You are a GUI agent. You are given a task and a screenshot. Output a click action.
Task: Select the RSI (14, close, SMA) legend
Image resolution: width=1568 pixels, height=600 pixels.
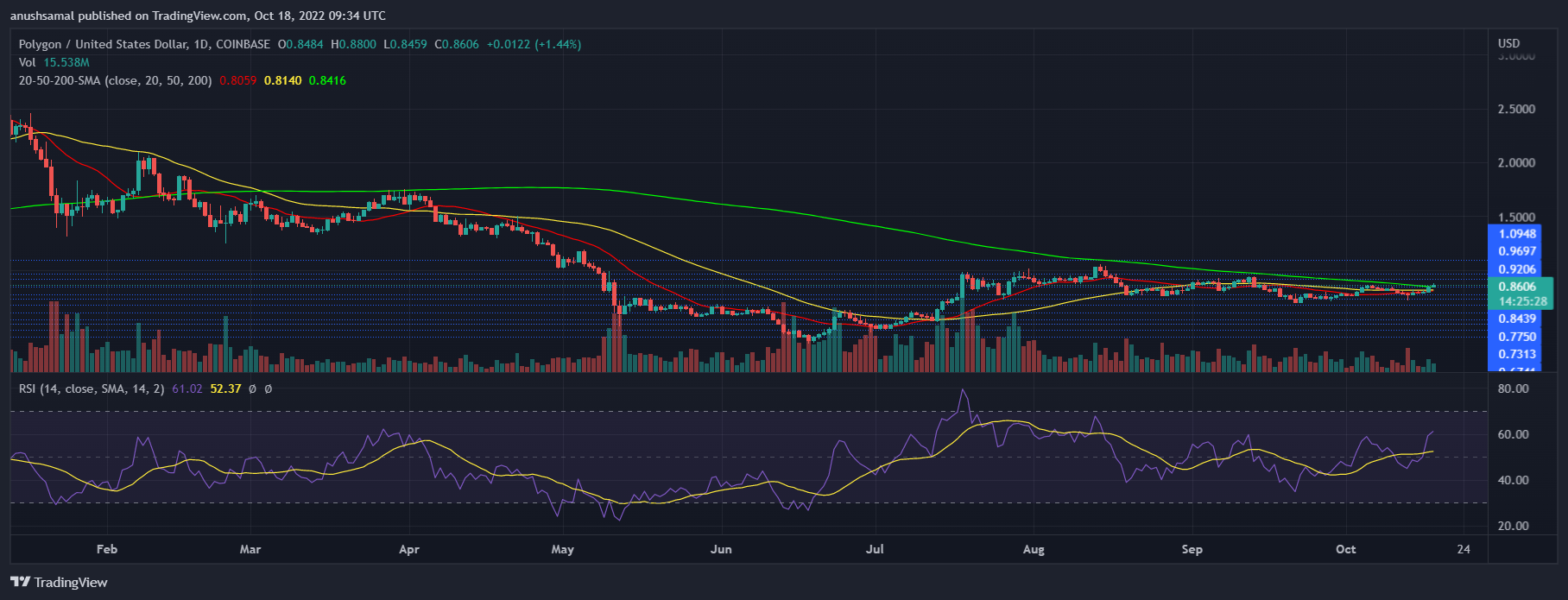pyautogui.click(x=92, y=389)
